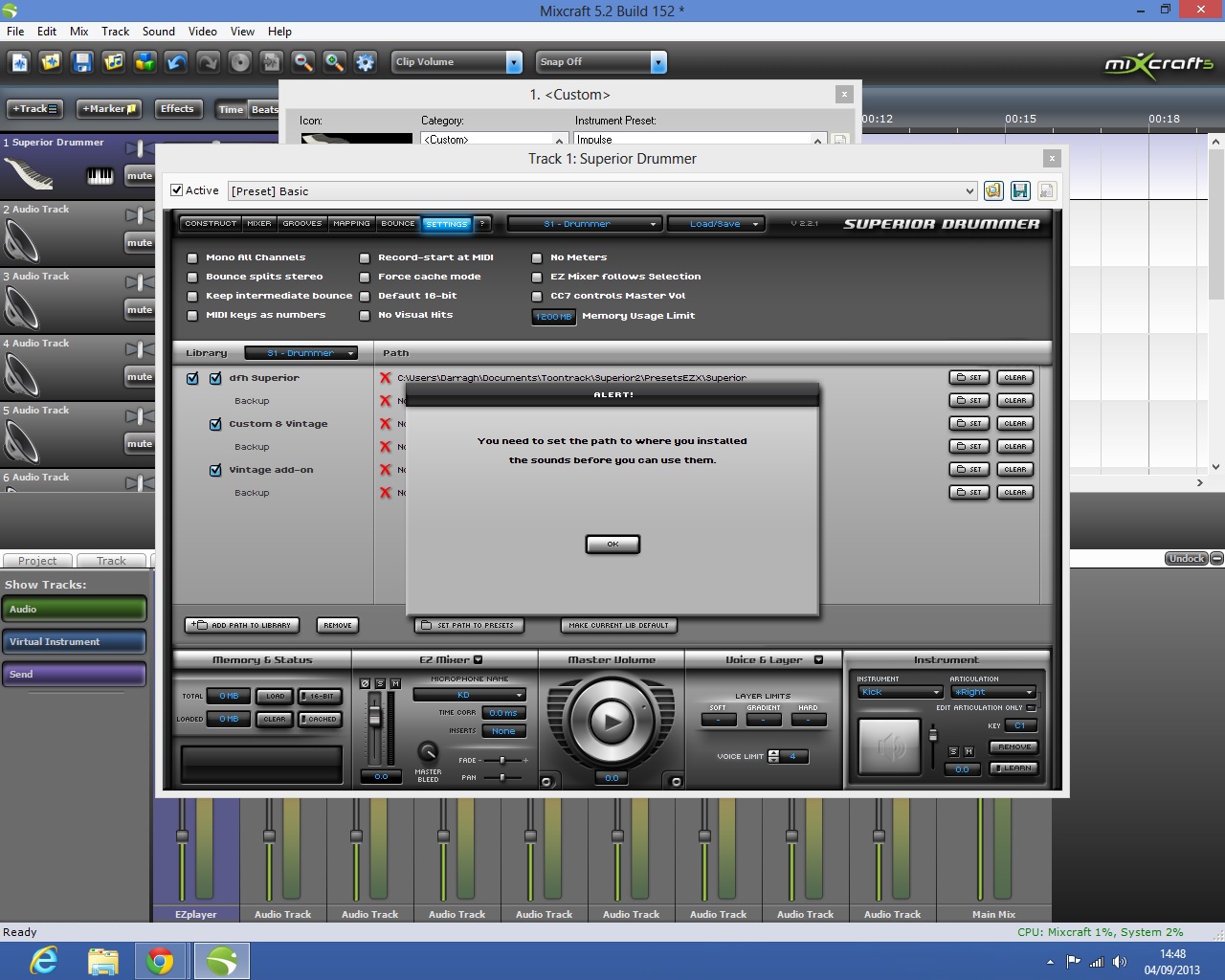
Task: Click the Mixcraft taskbar icon
Action: pyautogui.click(x=222, y=961)
